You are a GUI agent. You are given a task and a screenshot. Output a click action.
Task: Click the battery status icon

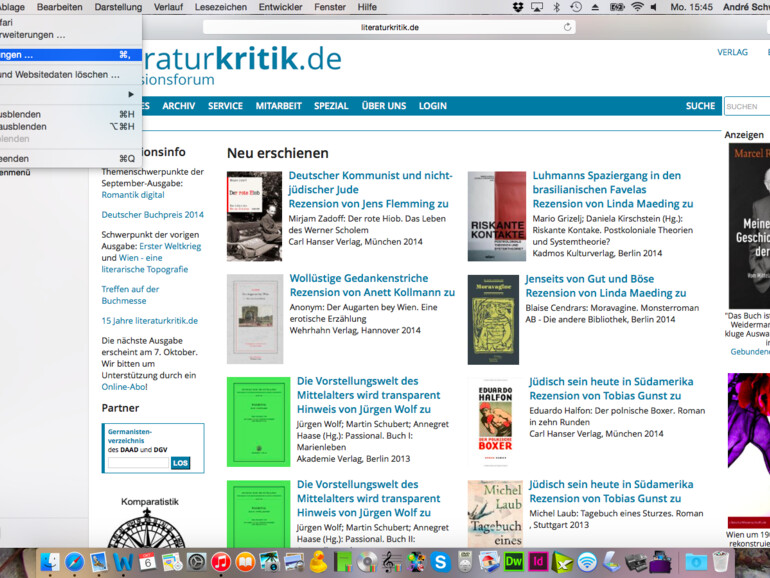[616, 7]
